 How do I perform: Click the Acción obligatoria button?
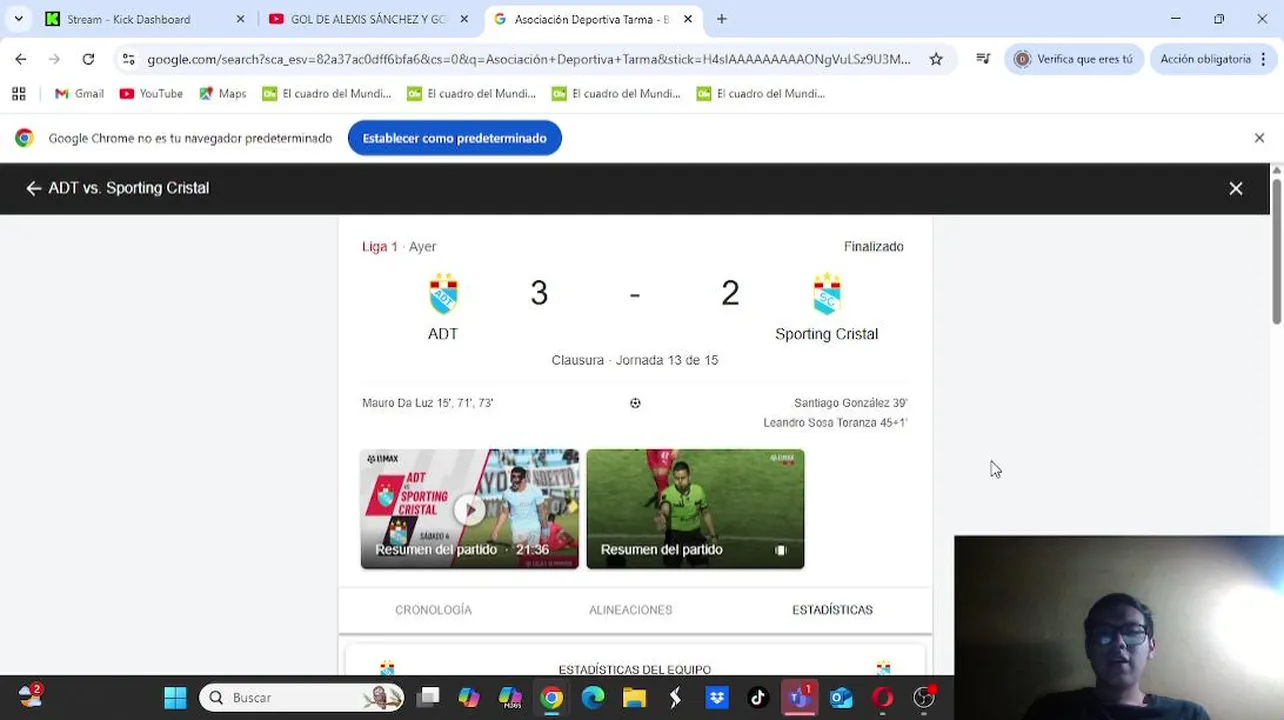coord(1214,59)
